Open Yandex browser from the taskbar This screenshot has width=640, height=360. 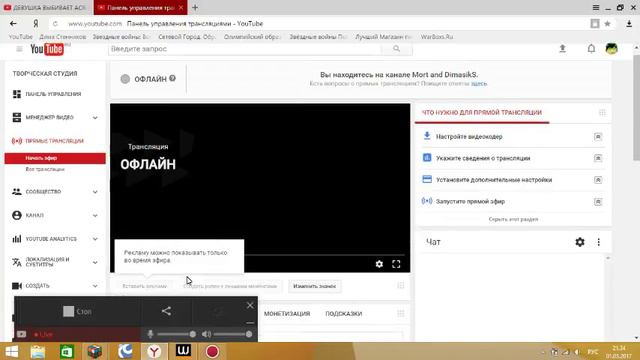(x=154, y=351)
